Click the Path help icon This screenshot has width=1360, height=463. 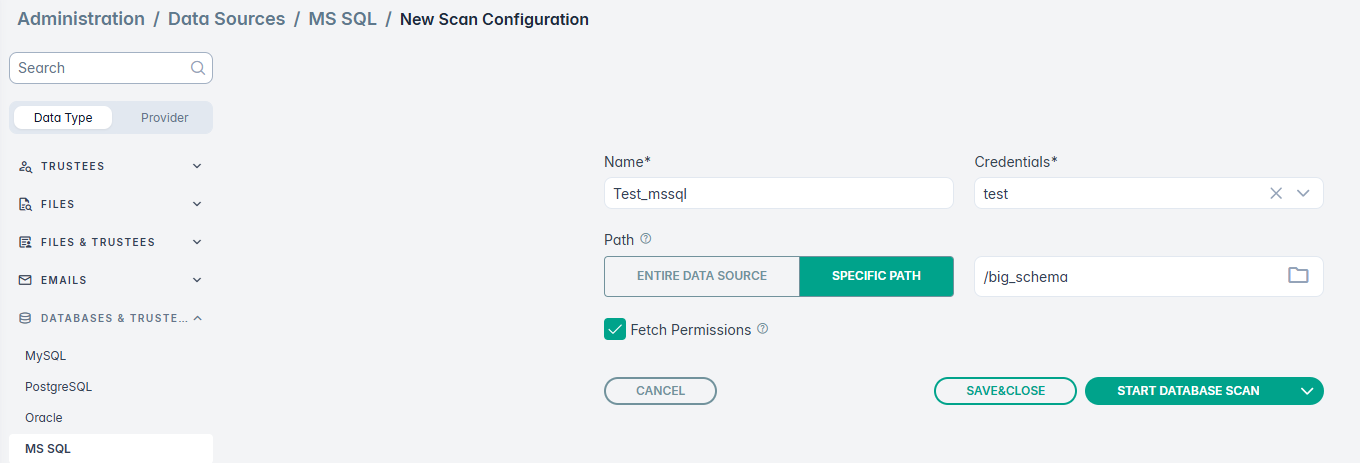[646, 239]
